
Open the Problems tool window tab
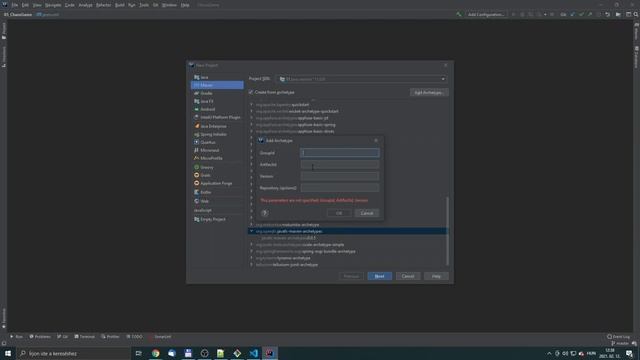[x=40, y=337]
